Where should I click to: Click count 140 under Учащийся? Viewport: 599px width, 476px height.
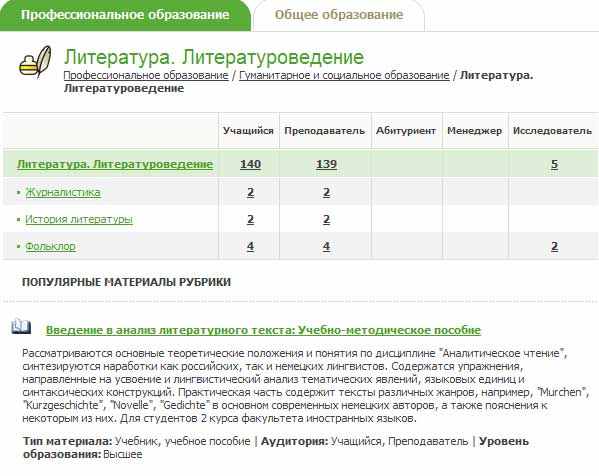250,164
